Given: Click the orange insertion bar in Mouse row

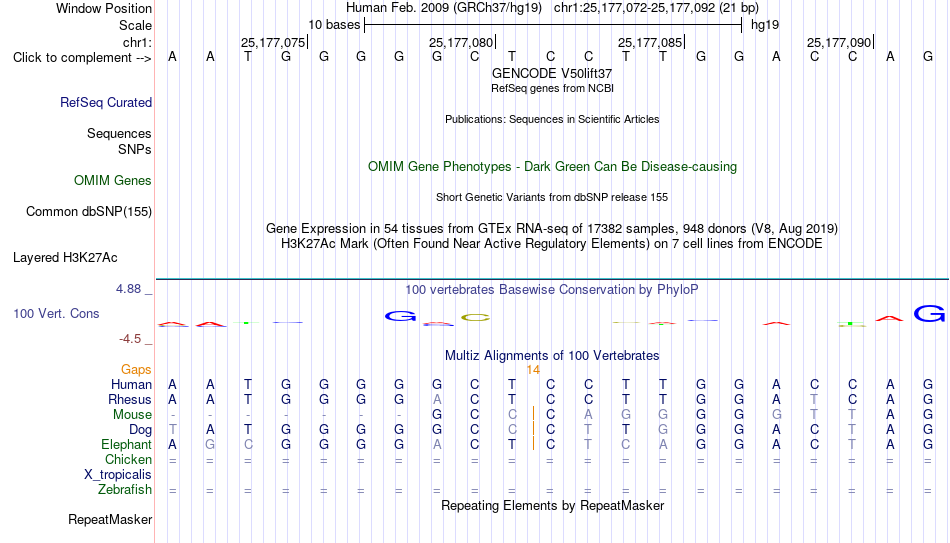Looking at the screenshot, I should coord(533,414).
